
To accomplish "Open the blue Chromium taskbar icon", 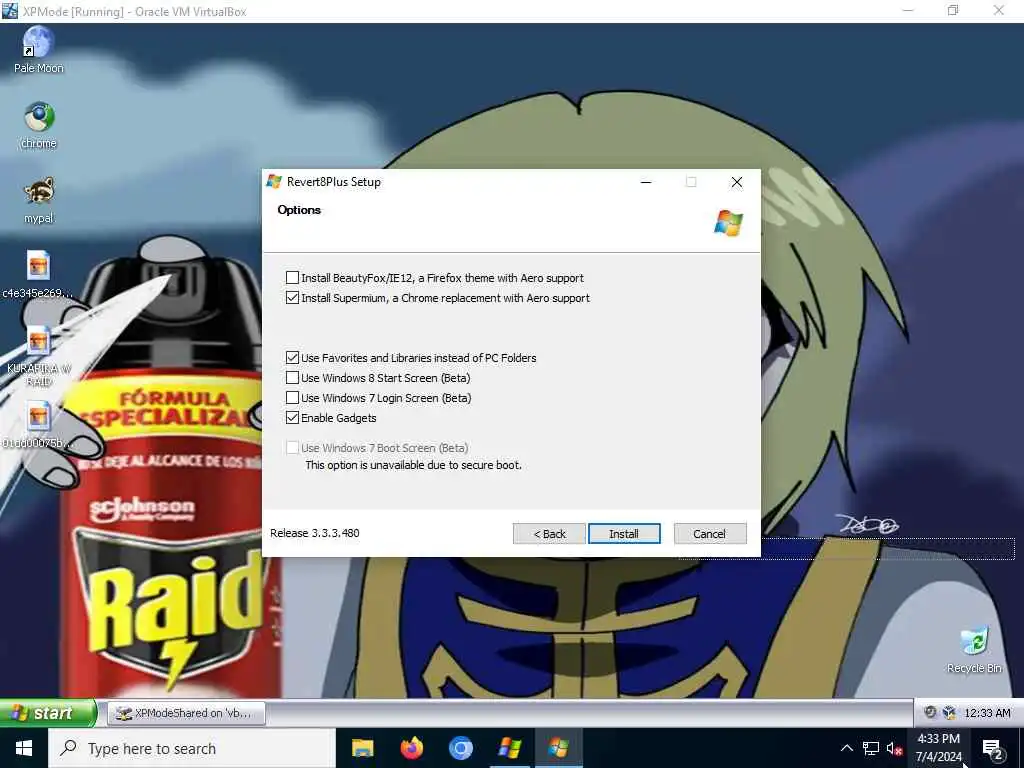I will [x=460, y=748].
